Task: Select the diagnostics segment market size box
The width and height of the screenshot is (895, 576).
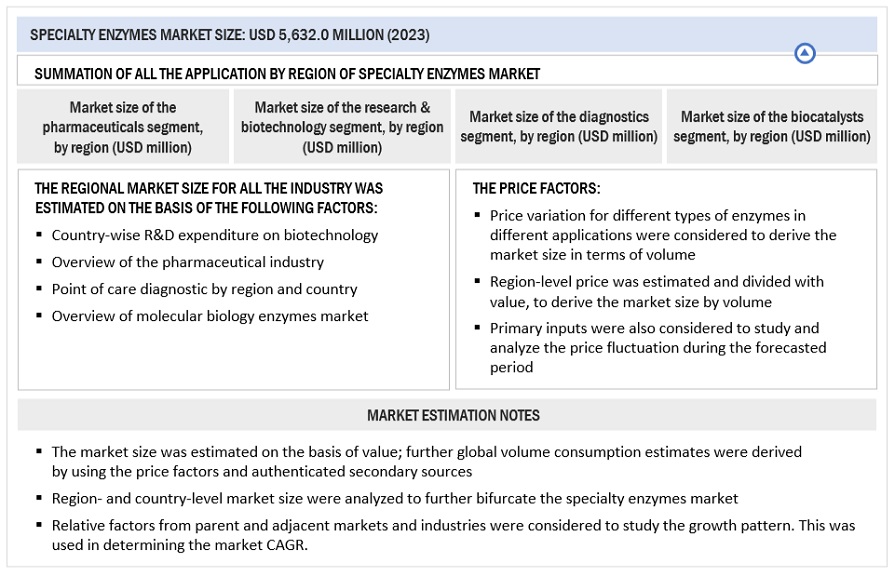Action: [x=559, y=127]
